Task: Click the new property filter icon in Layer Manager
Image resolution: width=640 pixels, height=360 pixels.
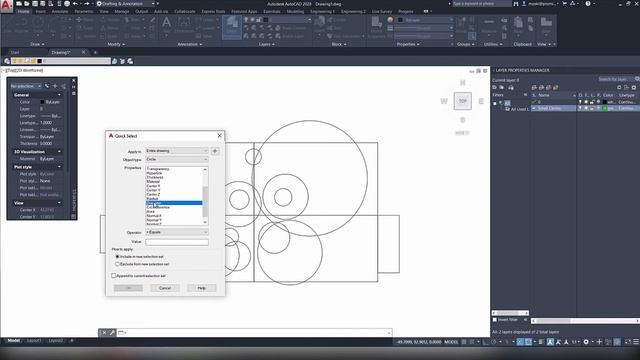Action: (x=495, y=87)
